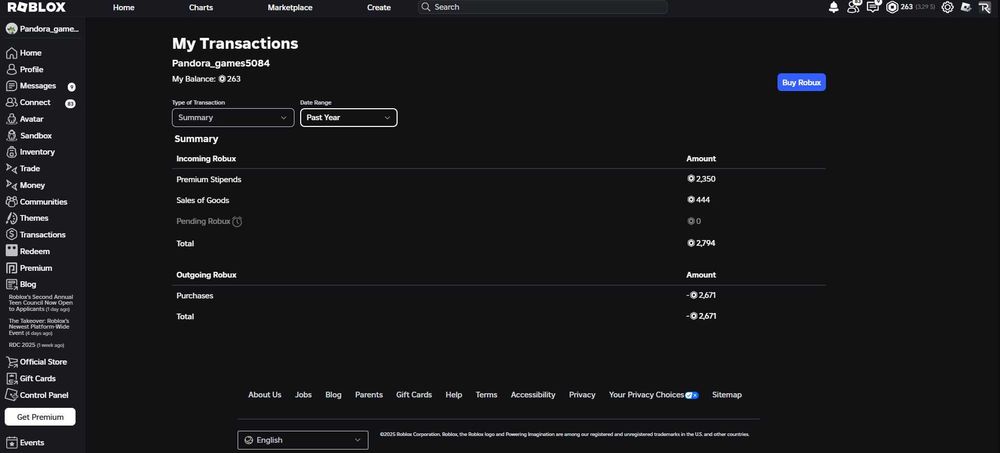
Task: Click the Sandbox icon in the sidebar
Action: 11,135
